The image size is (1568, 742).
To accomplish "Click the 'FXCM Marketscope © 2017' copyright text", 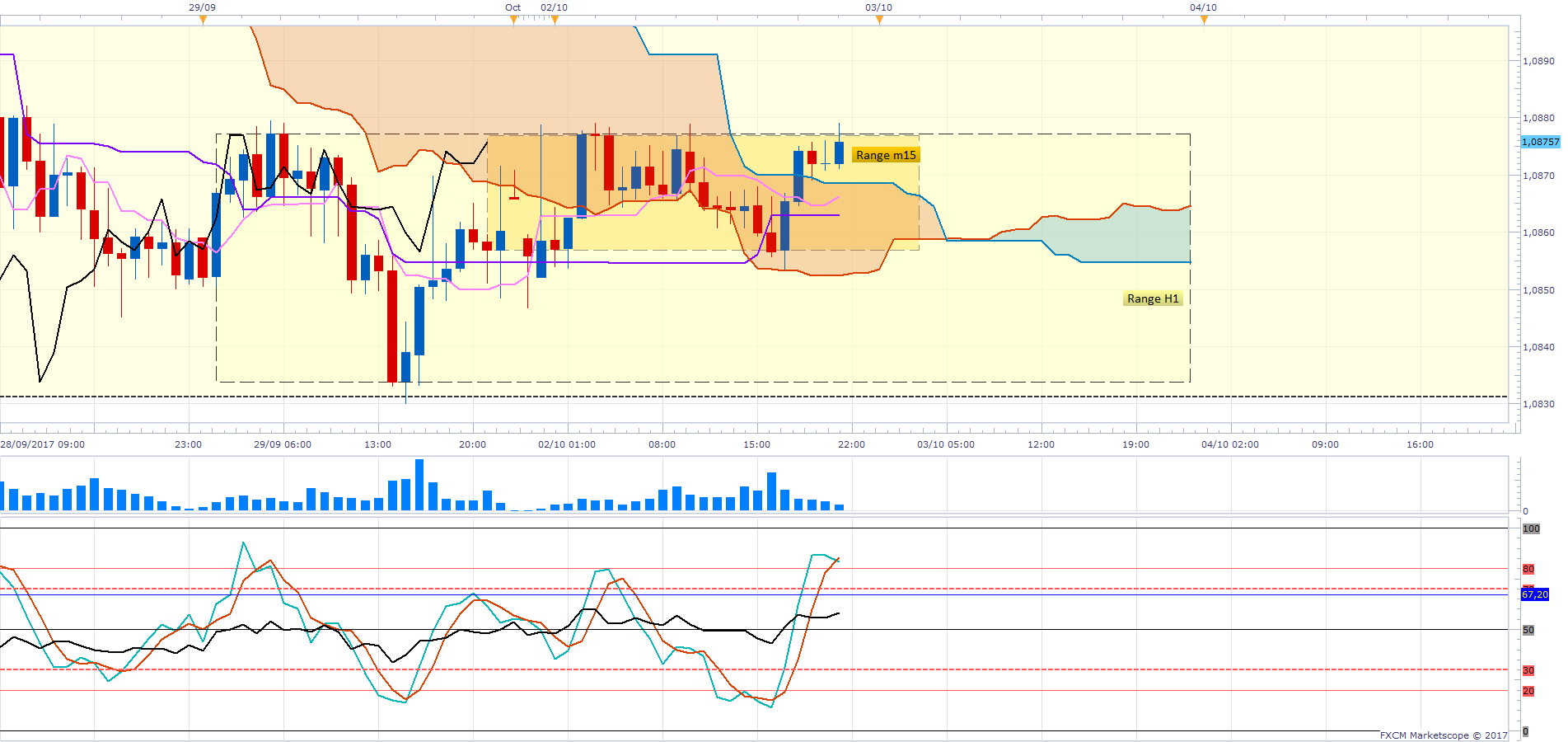I will (1444, 735).
